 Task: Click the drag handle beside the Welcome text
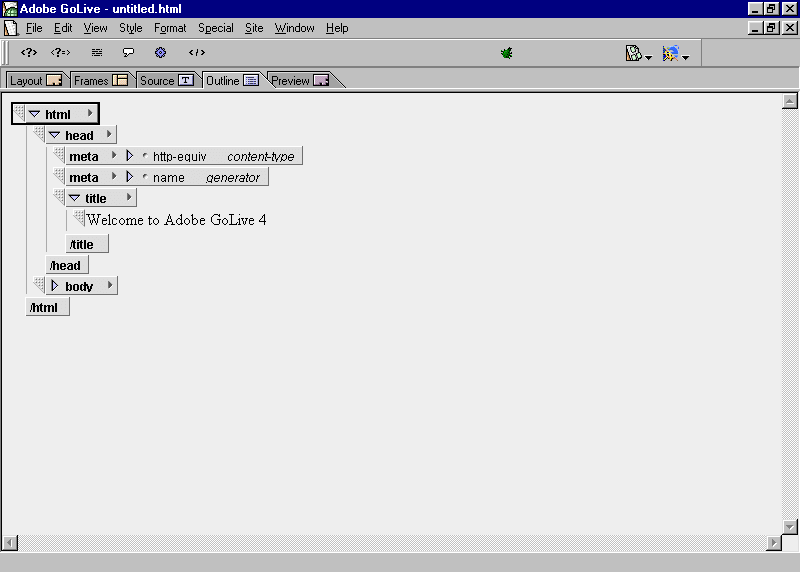[79, 218]
